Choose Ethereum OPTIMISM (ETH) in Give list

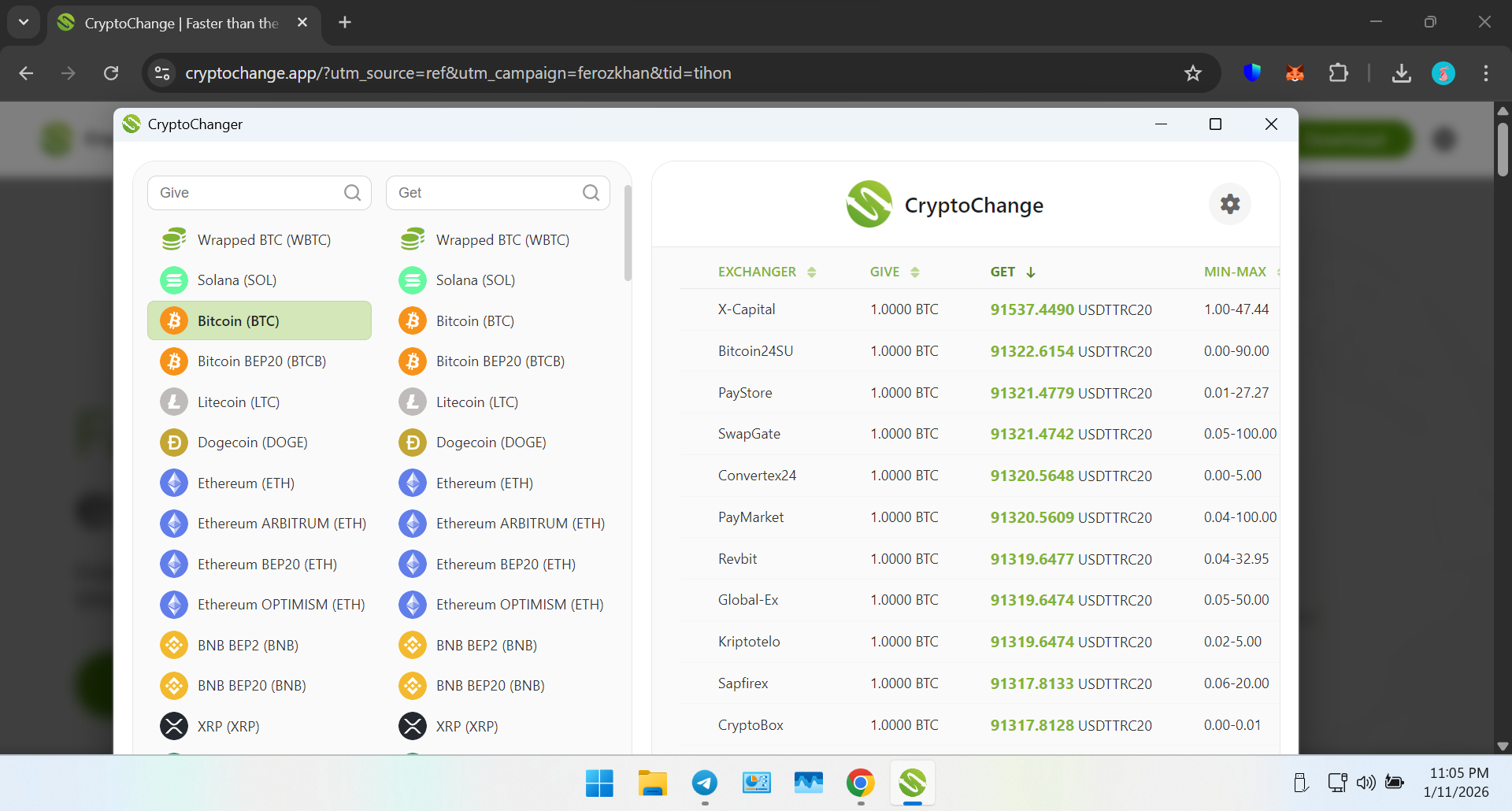coord(259,605)
